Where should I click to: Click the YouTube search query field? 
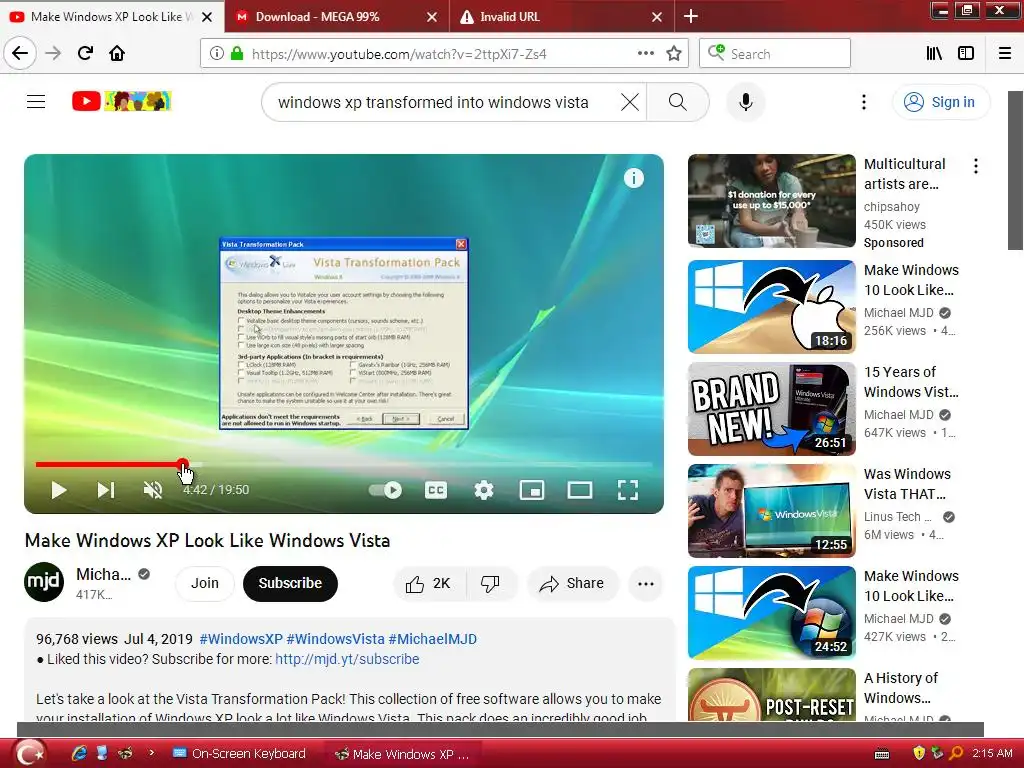pos(434,103)
